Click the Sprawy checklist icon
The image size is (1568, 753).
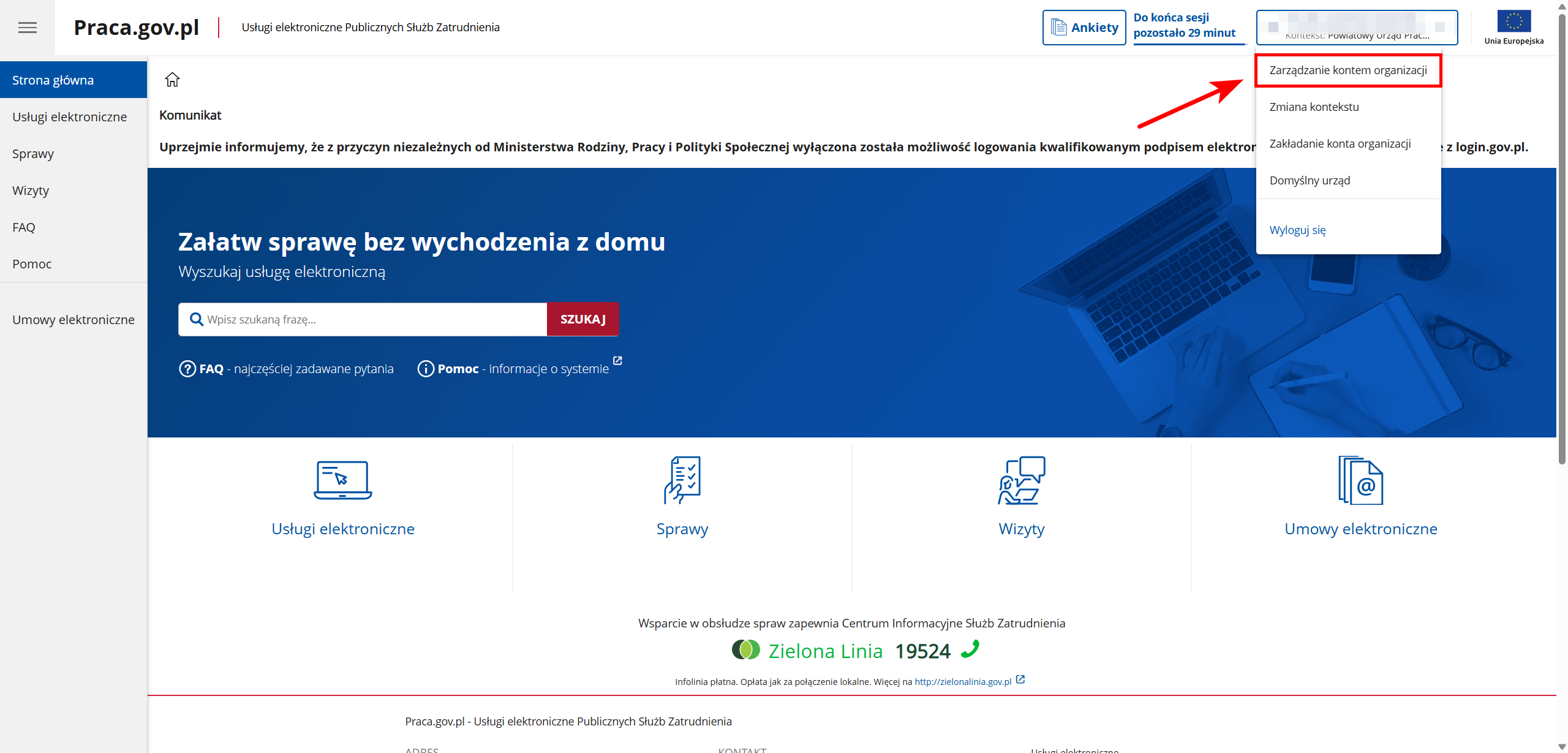coord(682,480)
